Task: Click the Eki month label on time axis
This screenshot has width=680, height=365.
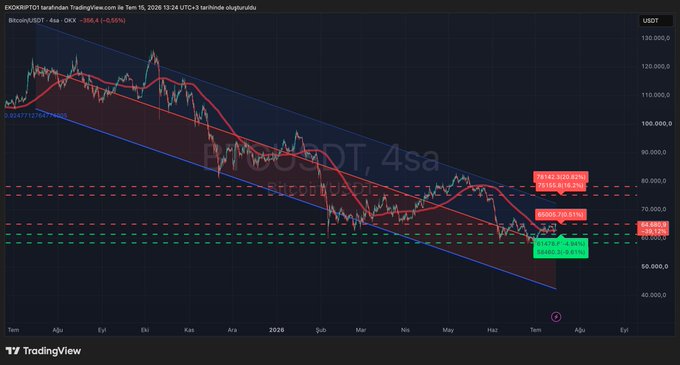Action: click(x=145, y=330)
